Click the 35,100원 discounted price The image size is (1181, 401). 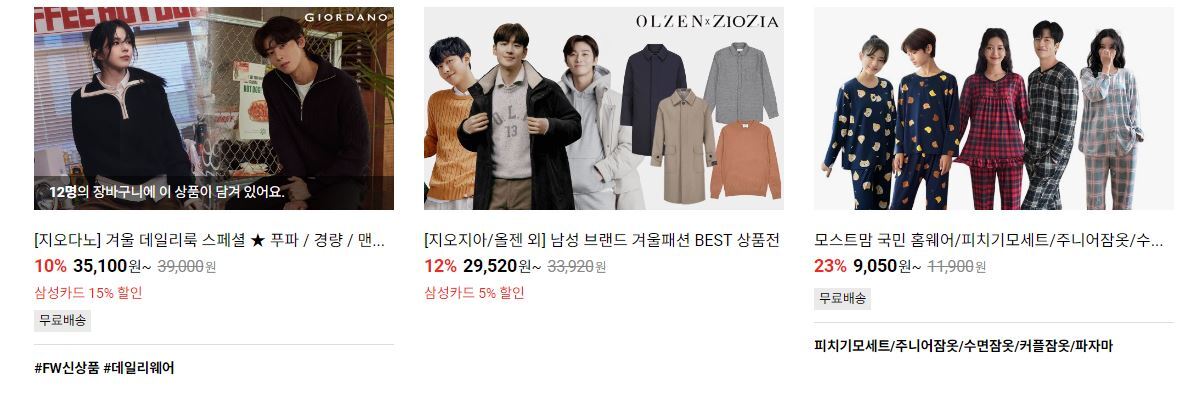point(113,266)
